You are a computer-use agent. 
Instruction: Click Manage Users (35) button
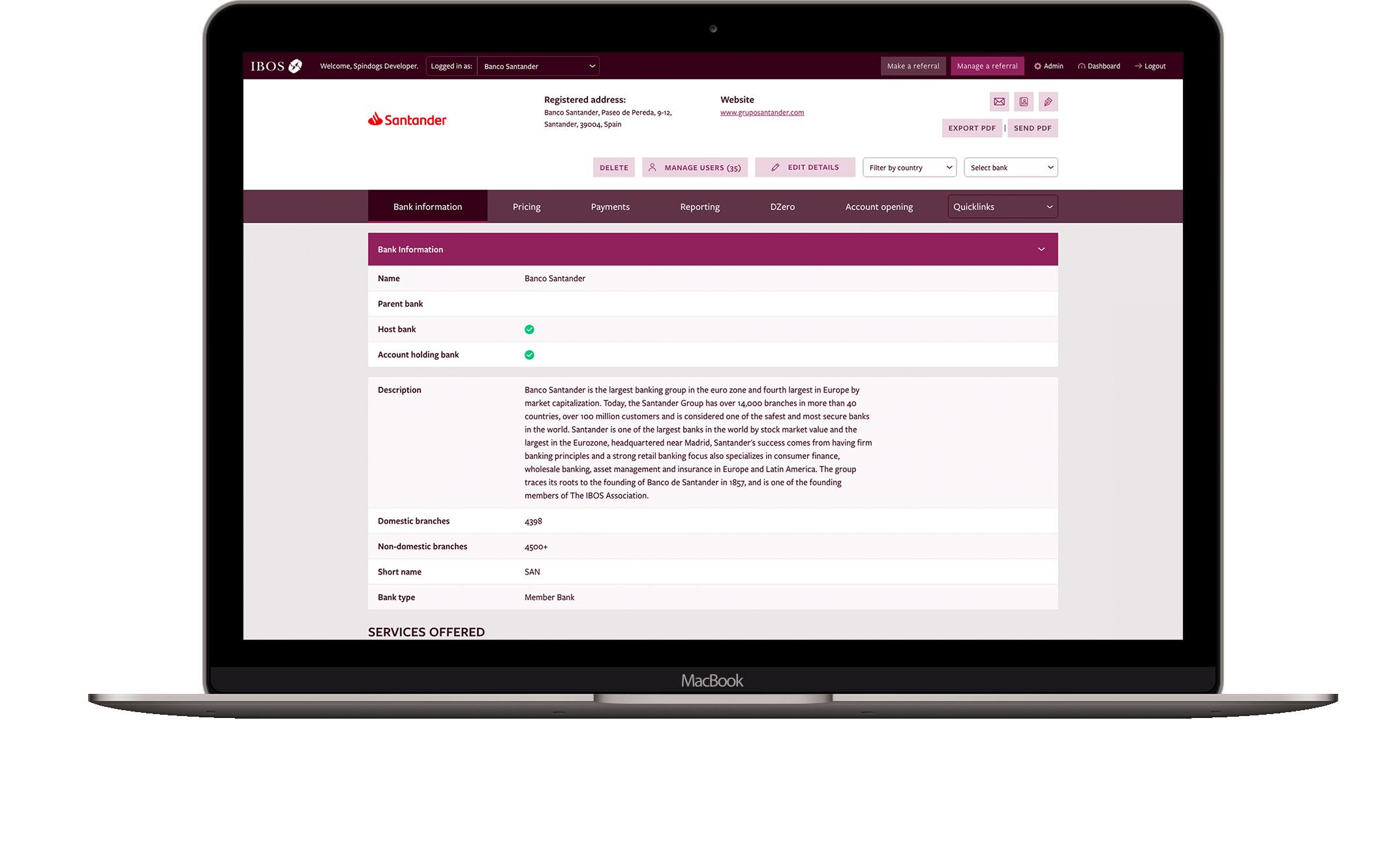pyautogui.click(x=695, y=168)
